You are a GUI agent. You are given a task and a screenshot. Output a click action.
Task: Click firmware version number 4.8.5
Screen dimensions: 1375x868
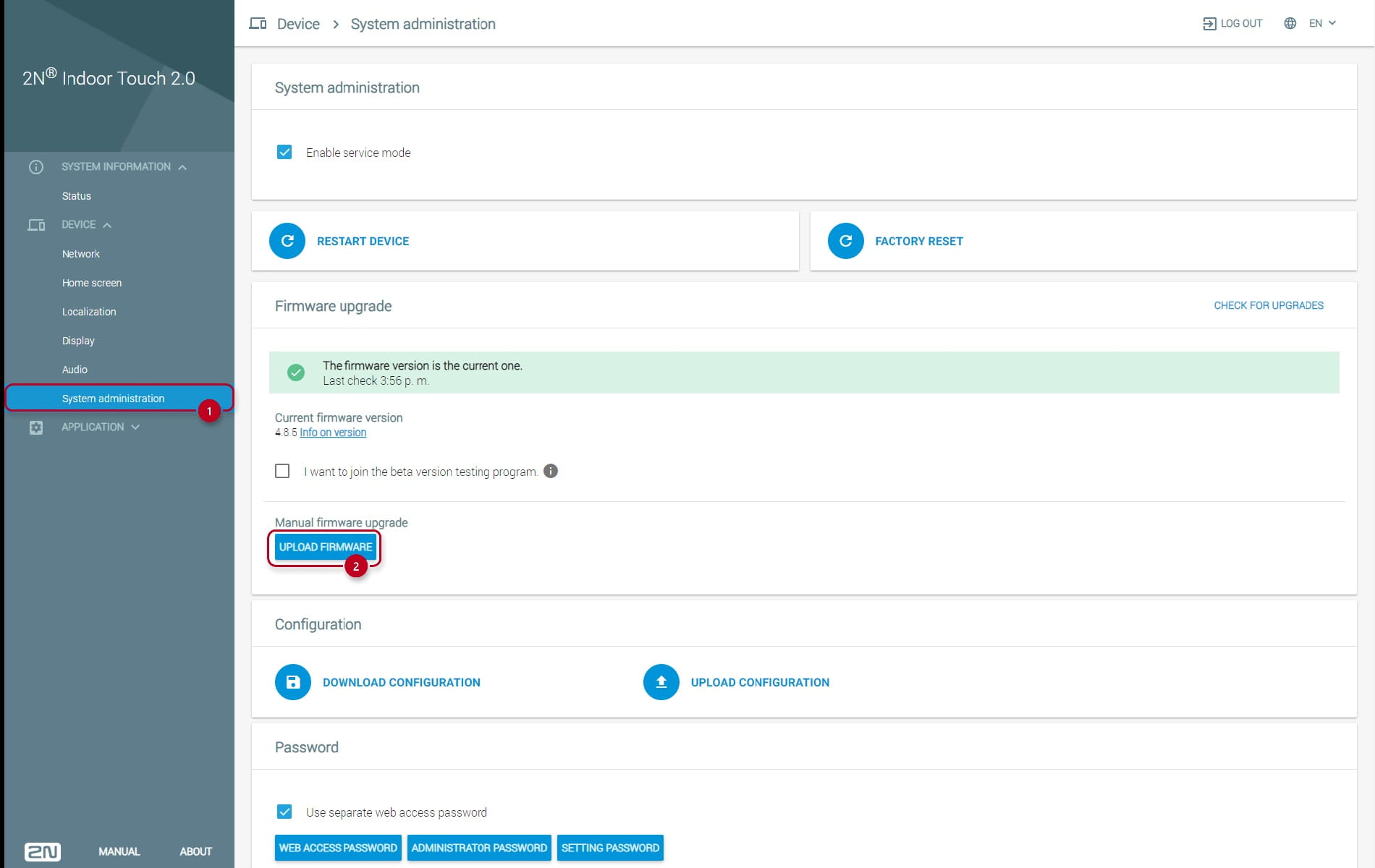[x=286, y=433]
